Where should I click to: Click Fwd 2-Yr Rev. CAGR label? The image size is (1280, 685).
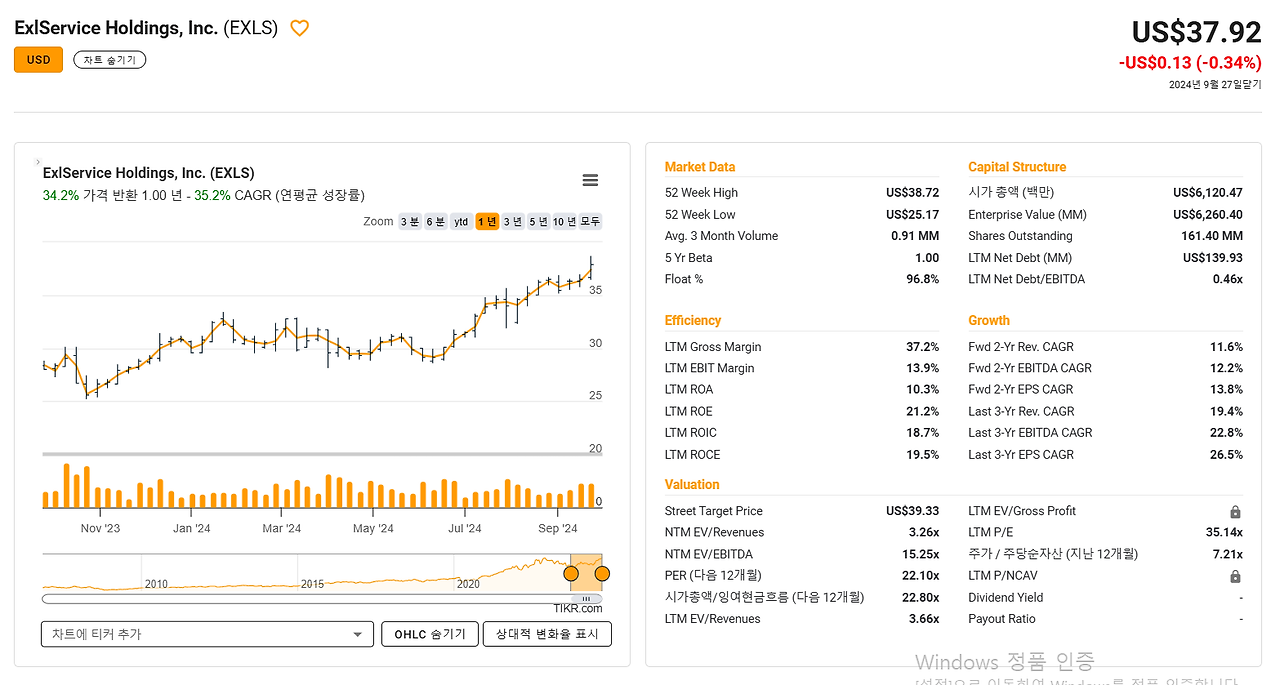1021,347
